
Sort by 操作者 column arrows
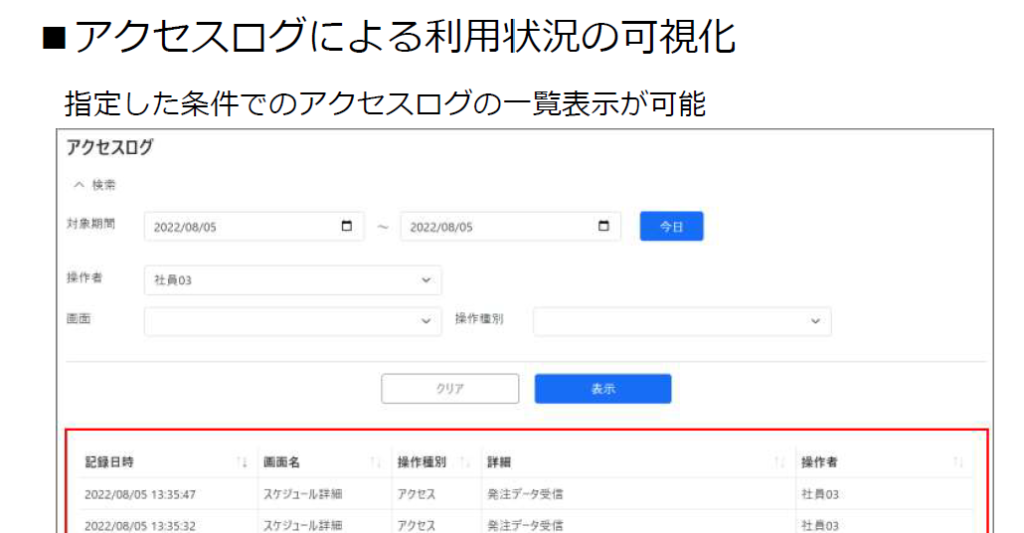(x=958, y=462)
